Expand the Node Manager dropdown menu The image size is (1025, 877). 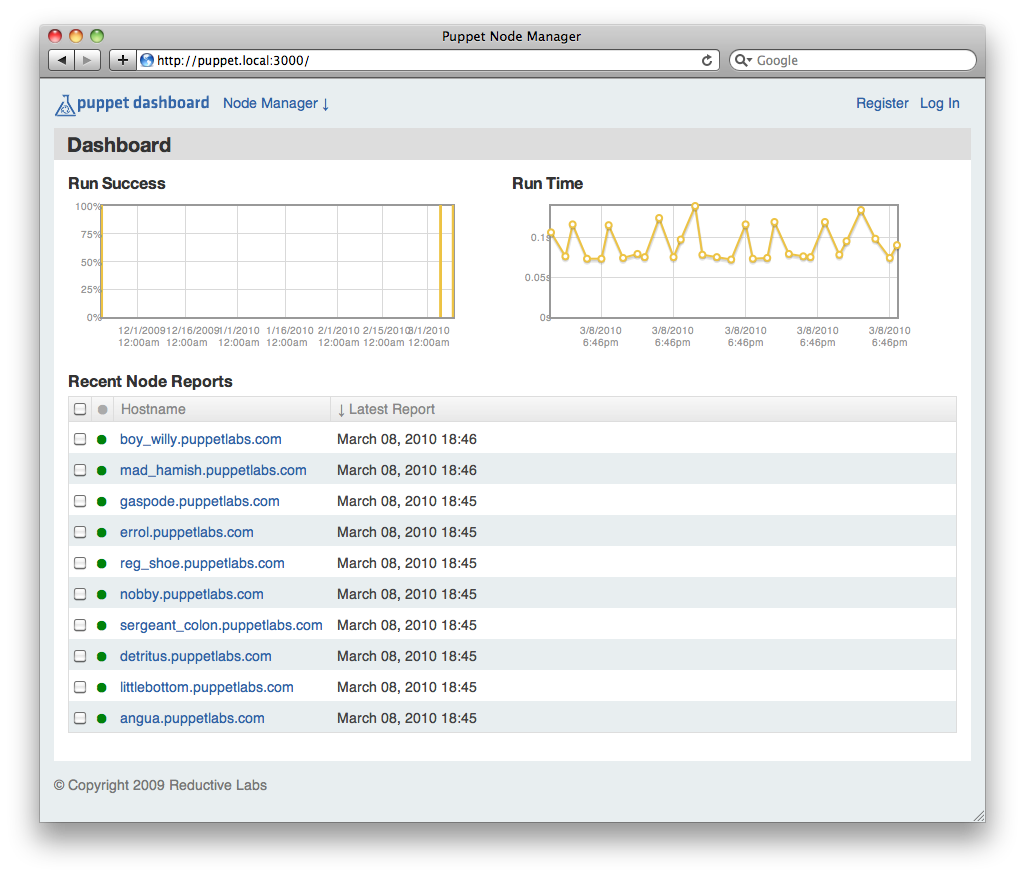pyautogui.click(x=276, y=103)
